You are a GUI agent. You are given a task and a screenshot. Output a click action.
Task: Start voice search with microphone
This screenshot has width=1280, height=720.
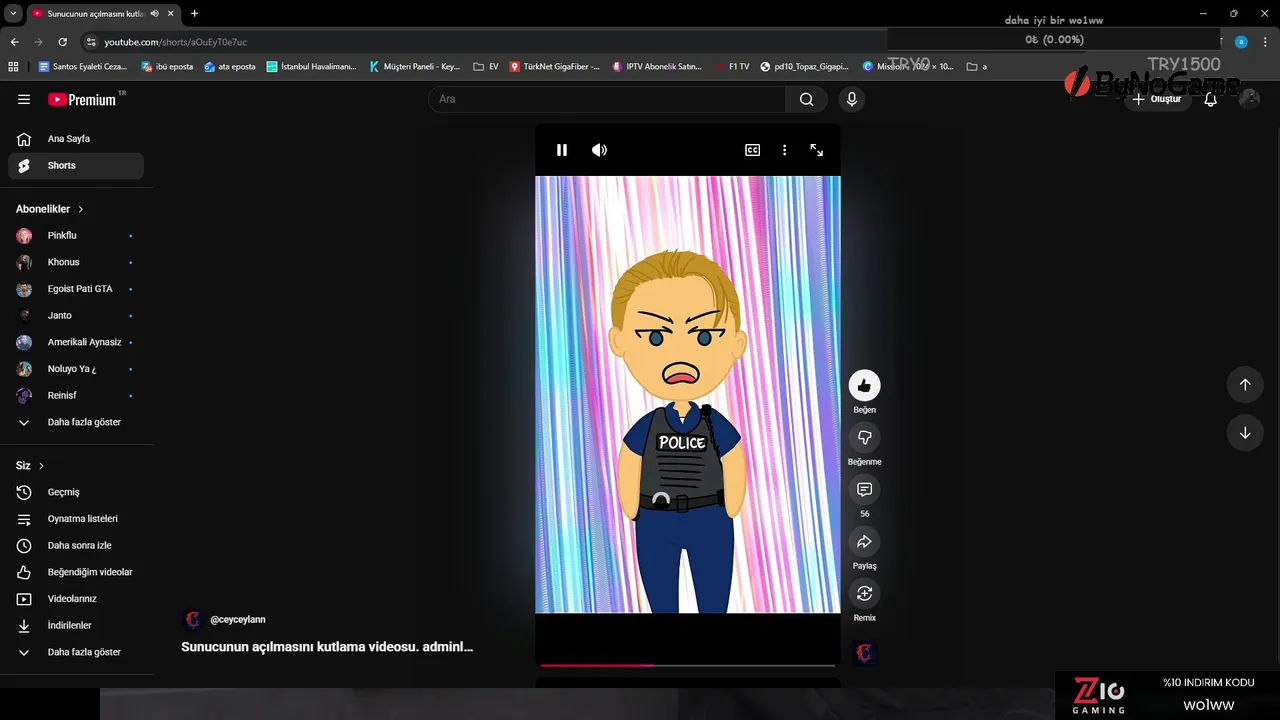pyautogui.click(x=852, y=99)
